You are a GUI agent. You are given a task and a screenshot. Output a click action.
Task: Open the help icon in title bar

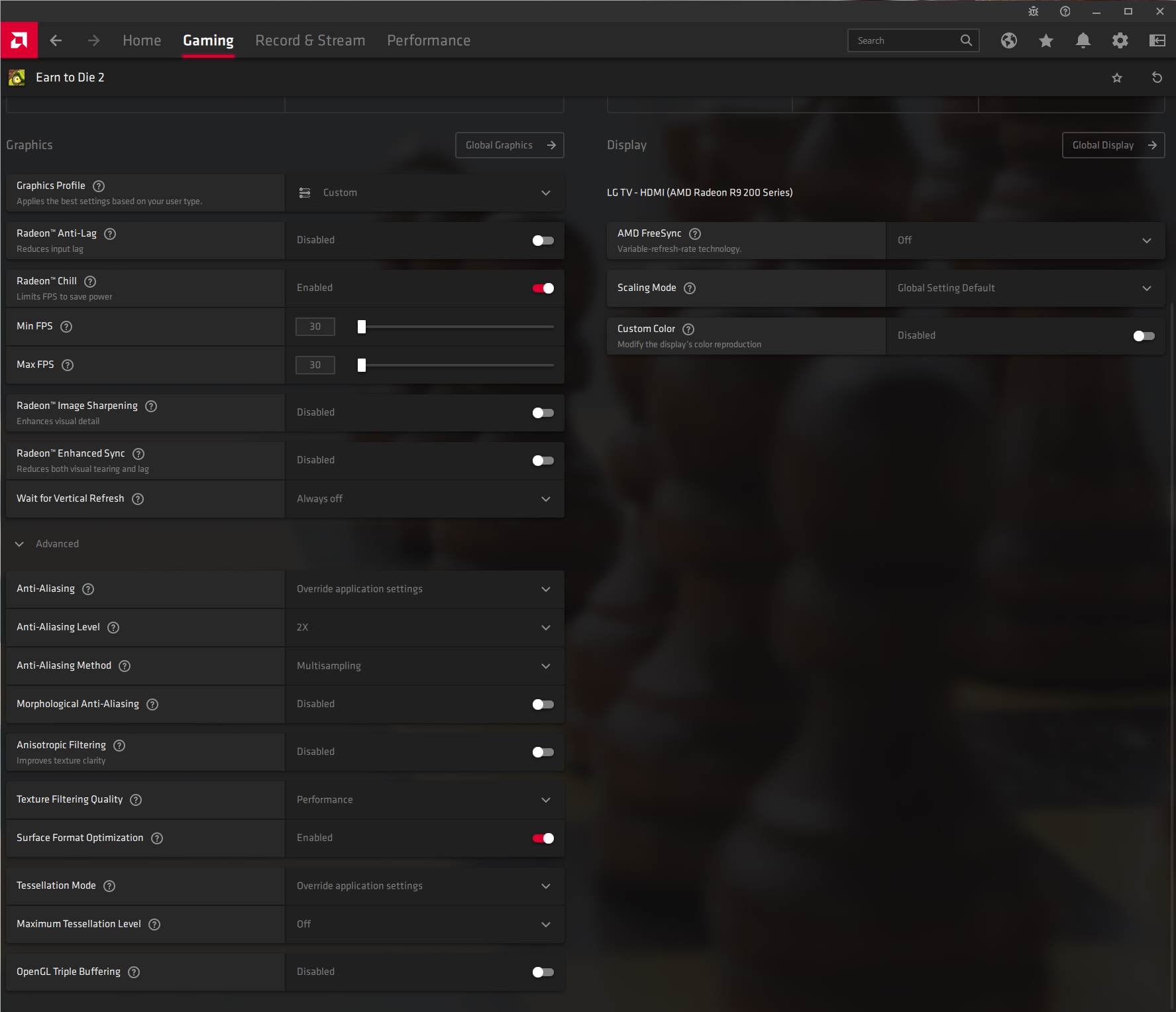[1065, 11]
